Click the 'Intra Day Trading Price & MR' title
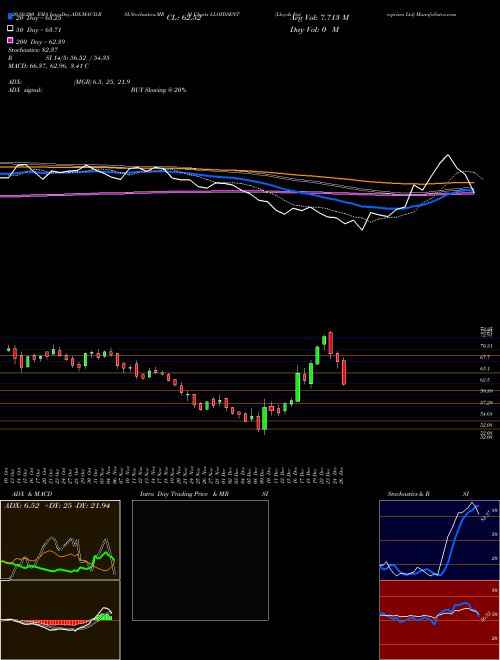This screenshot has width=500, height=660. point(184,494)
